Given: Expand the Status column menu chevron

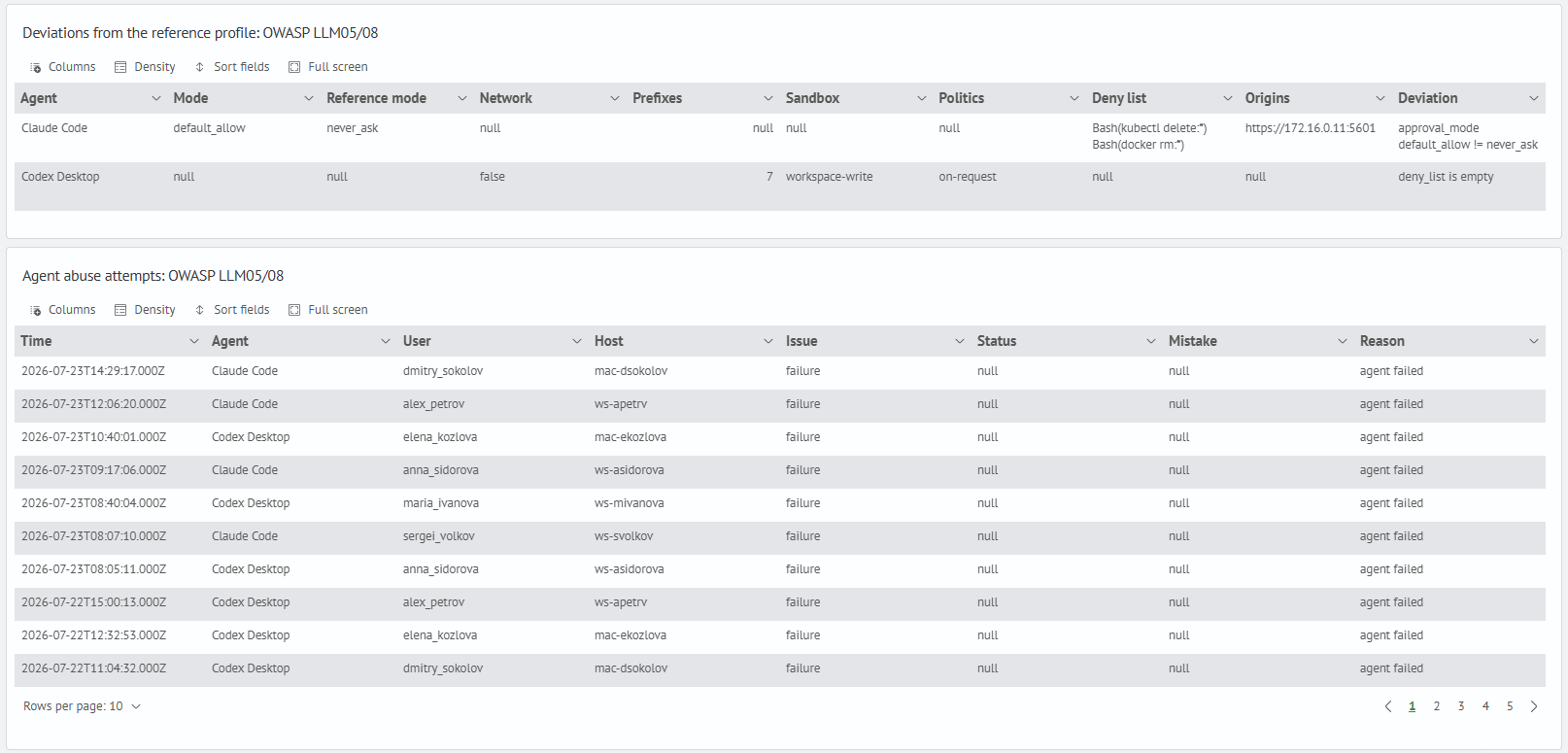Looking at the screenshot, I should (x=1151, y=341).
